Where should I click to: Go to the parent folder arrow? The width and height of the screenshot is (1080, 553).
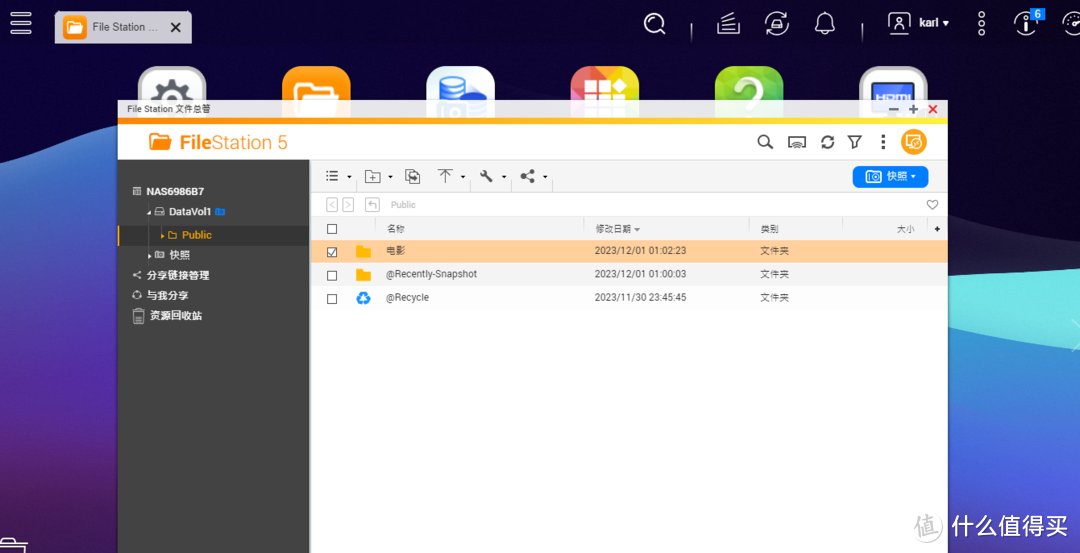[x=372, y=205]
